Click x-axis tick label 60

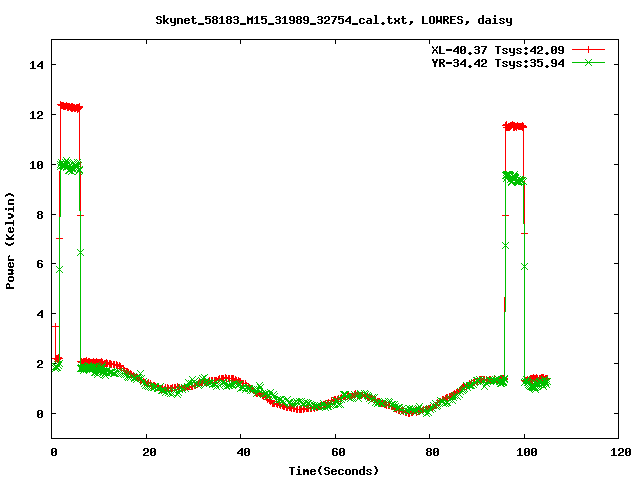click(338, 452)
